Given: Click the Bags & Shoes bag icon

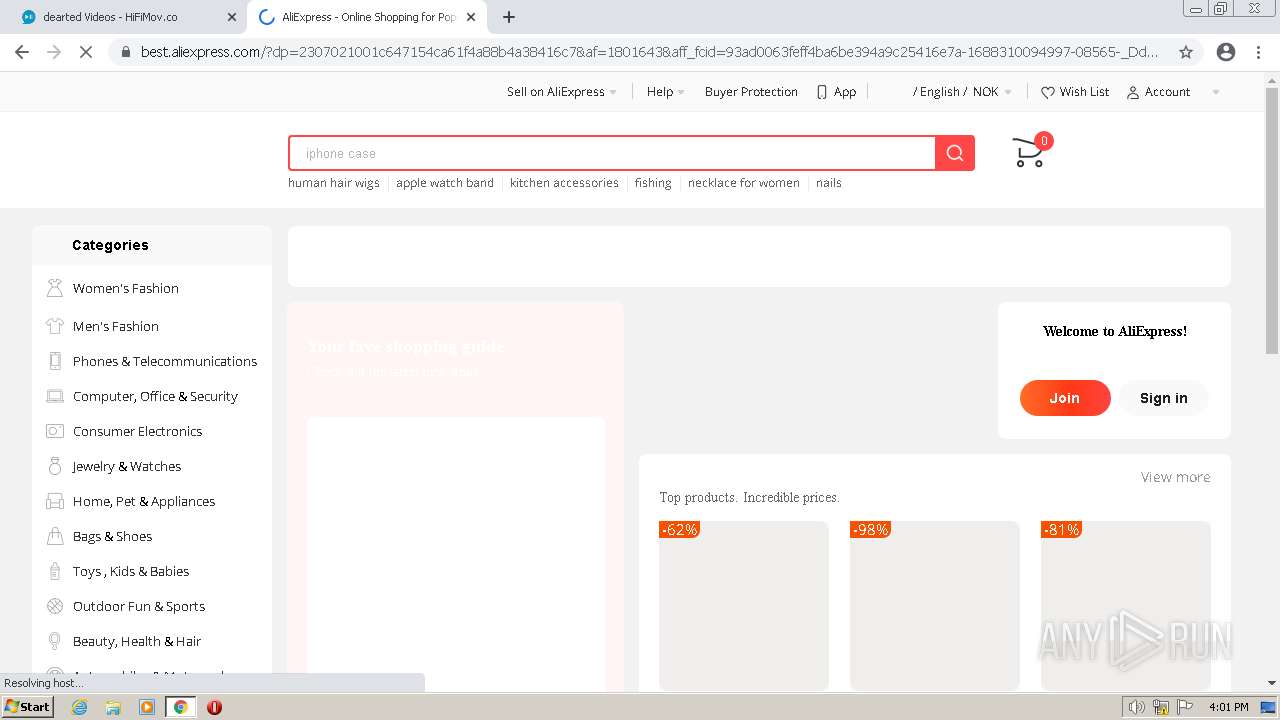Looking at the screenshot, I should tap(55, 536).
